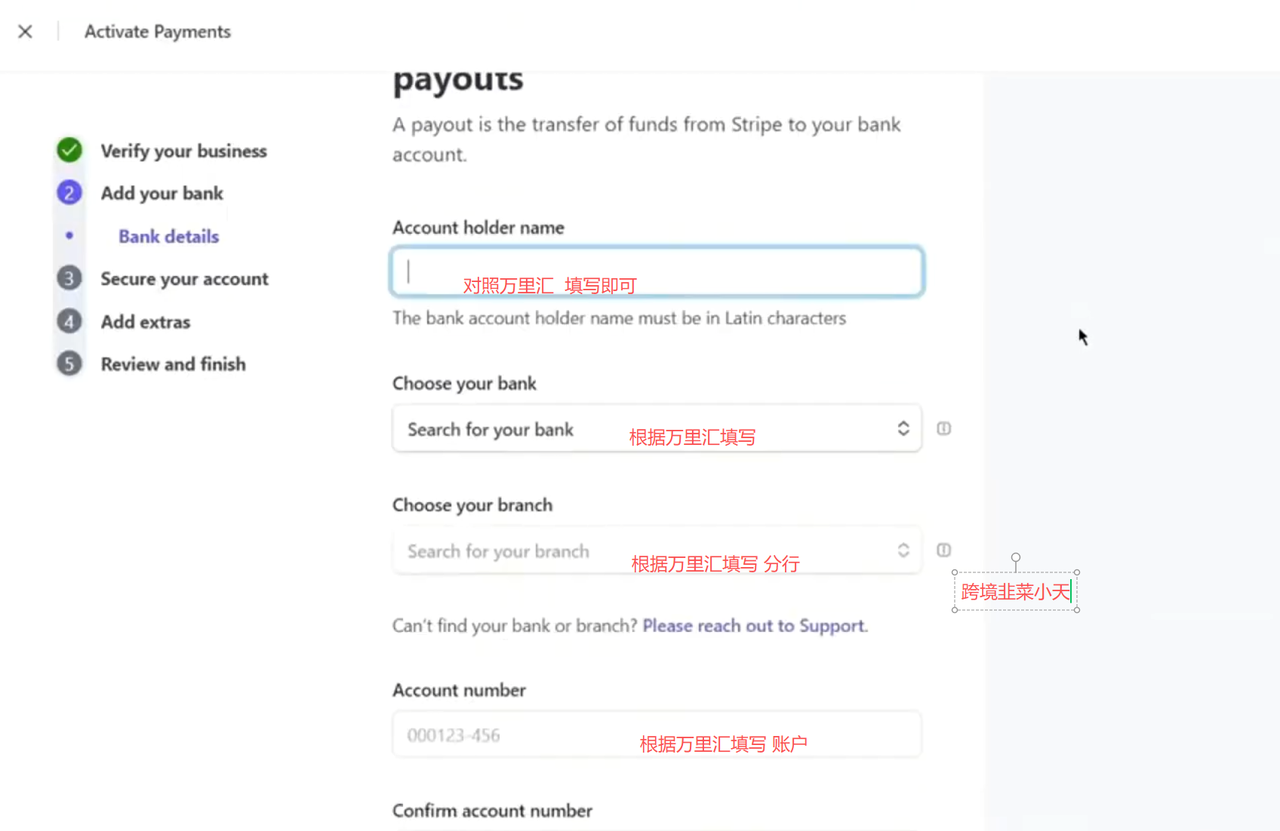Click the chevron arrows on bank selector

pos(903,429)
